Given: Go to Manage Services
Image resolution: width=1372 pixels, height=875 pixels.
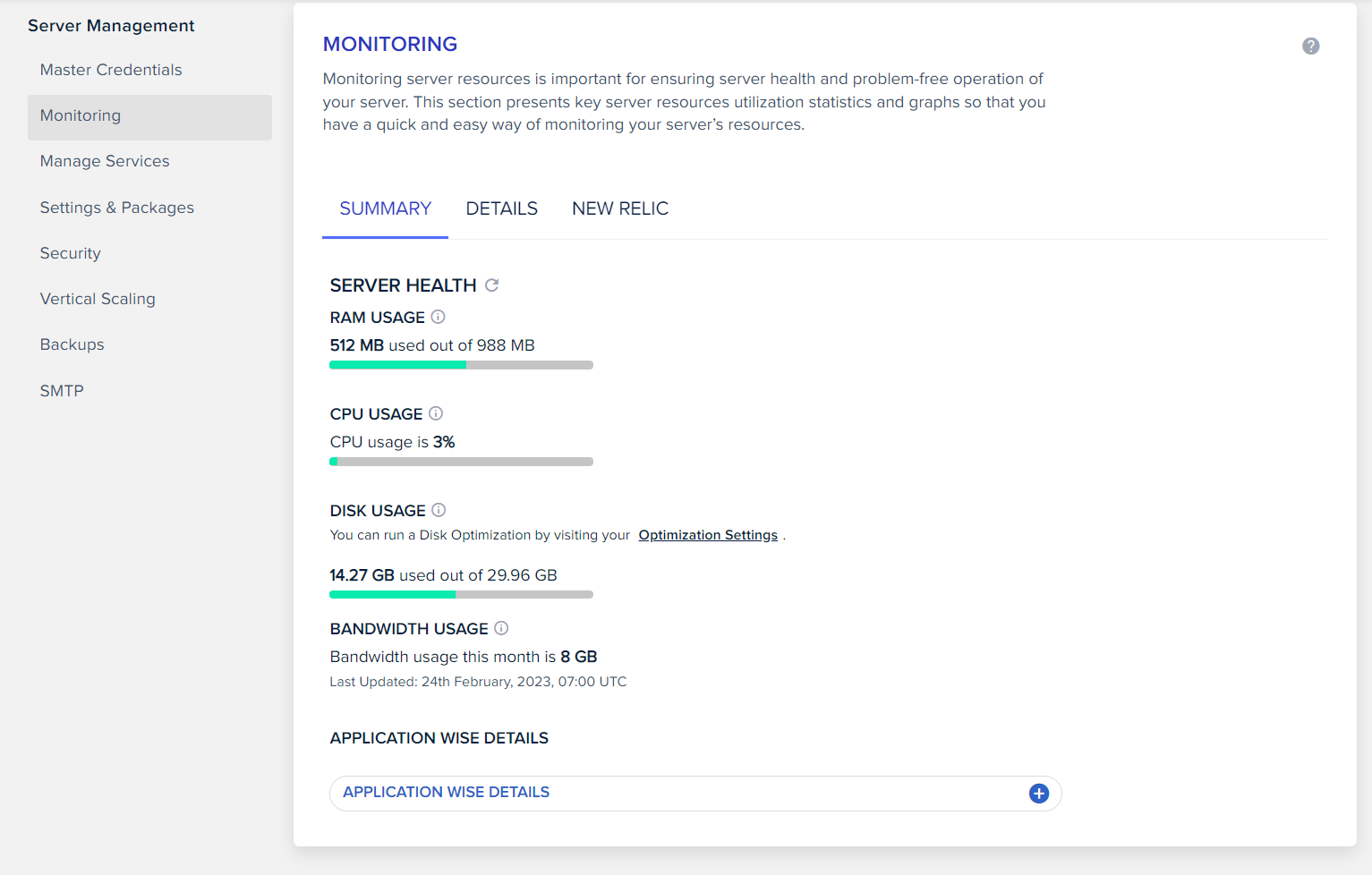Looking at the screenshot, I should click(x=105, y=161).
